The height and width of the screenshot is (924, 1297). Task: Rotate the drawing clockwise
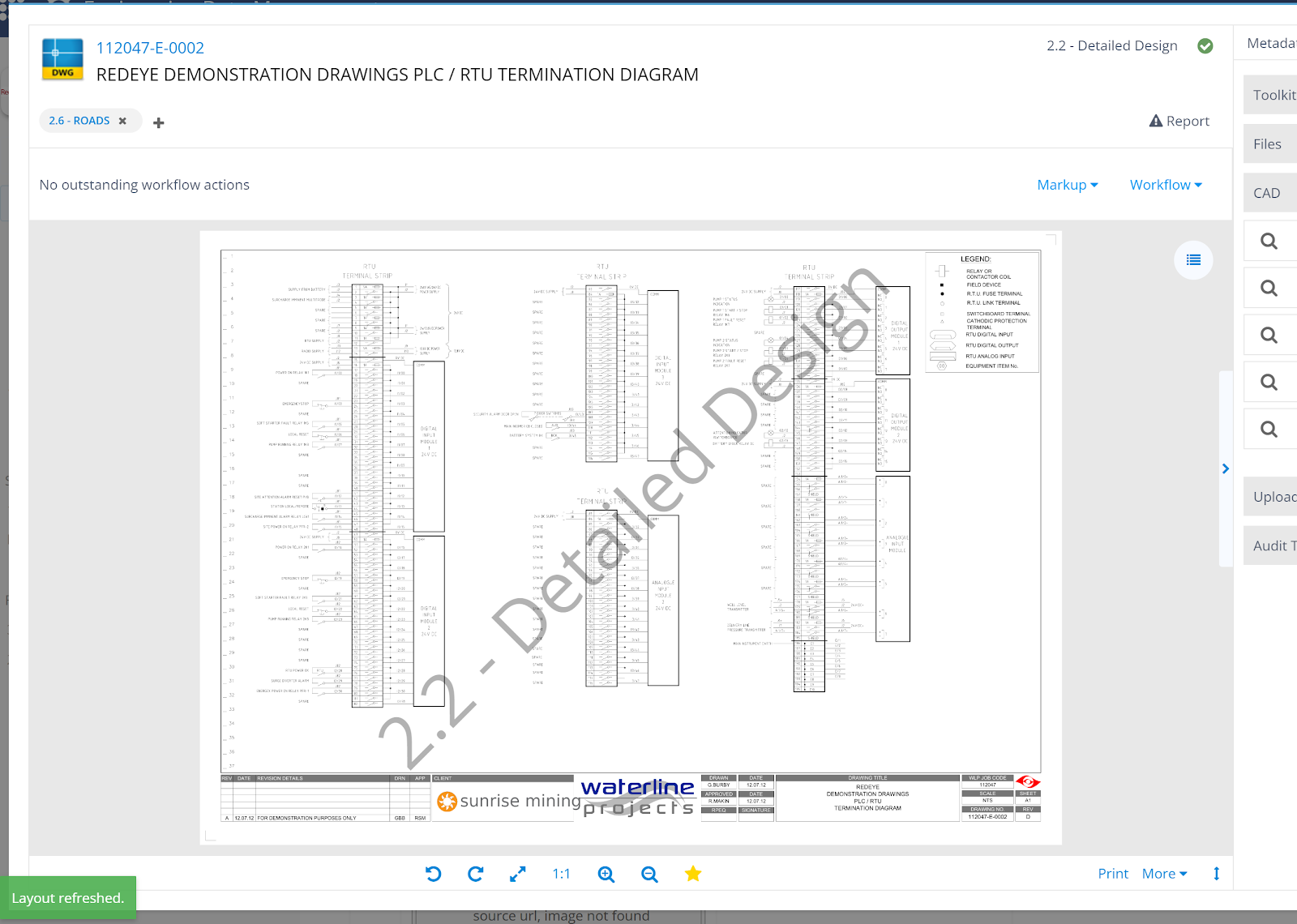(x=476, y=874)
